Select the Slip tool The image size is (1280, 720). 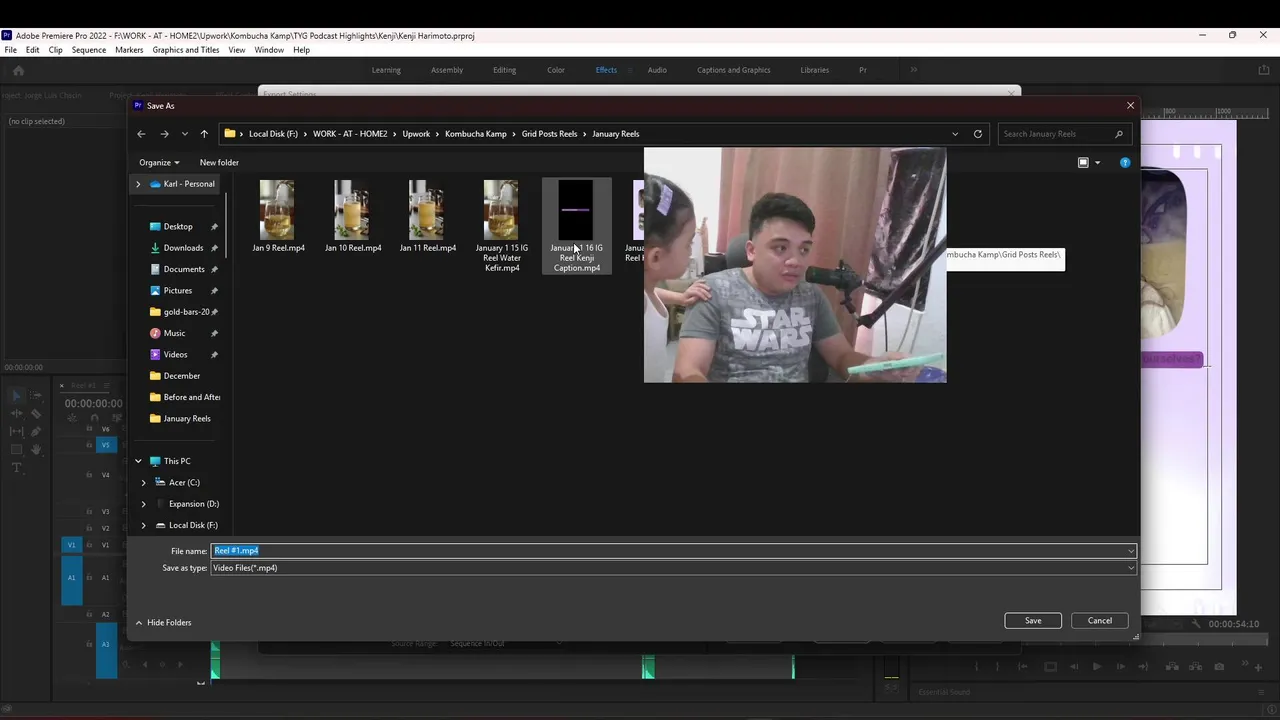tap(16, 431)
